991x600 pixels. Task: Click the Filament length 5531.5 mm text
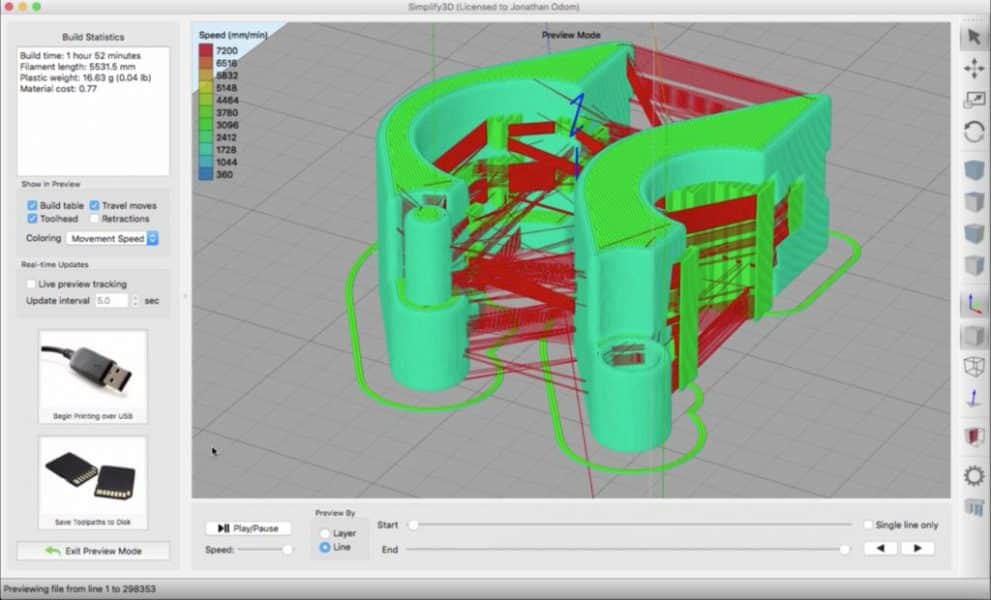point(77,66)
